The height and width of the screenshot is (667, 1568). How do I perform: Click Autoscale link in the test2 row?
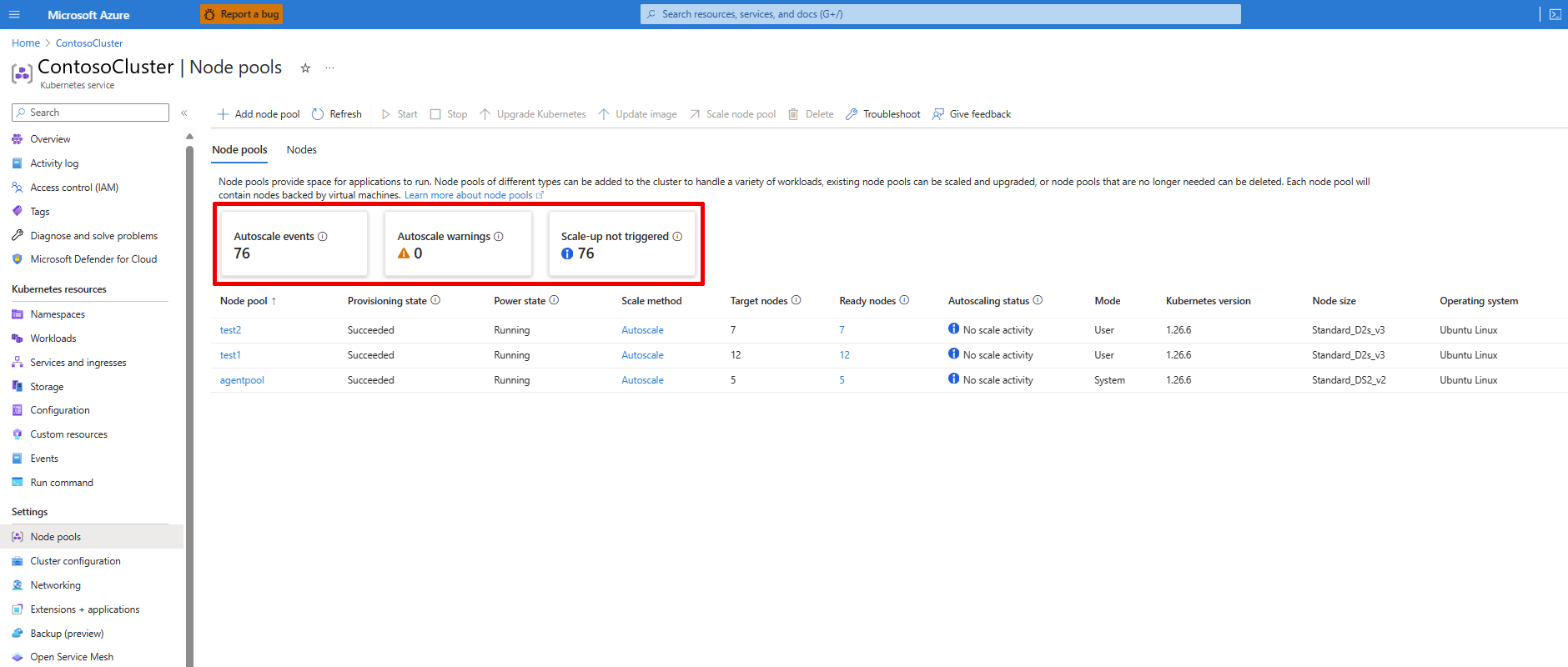(x=642, y=330)
